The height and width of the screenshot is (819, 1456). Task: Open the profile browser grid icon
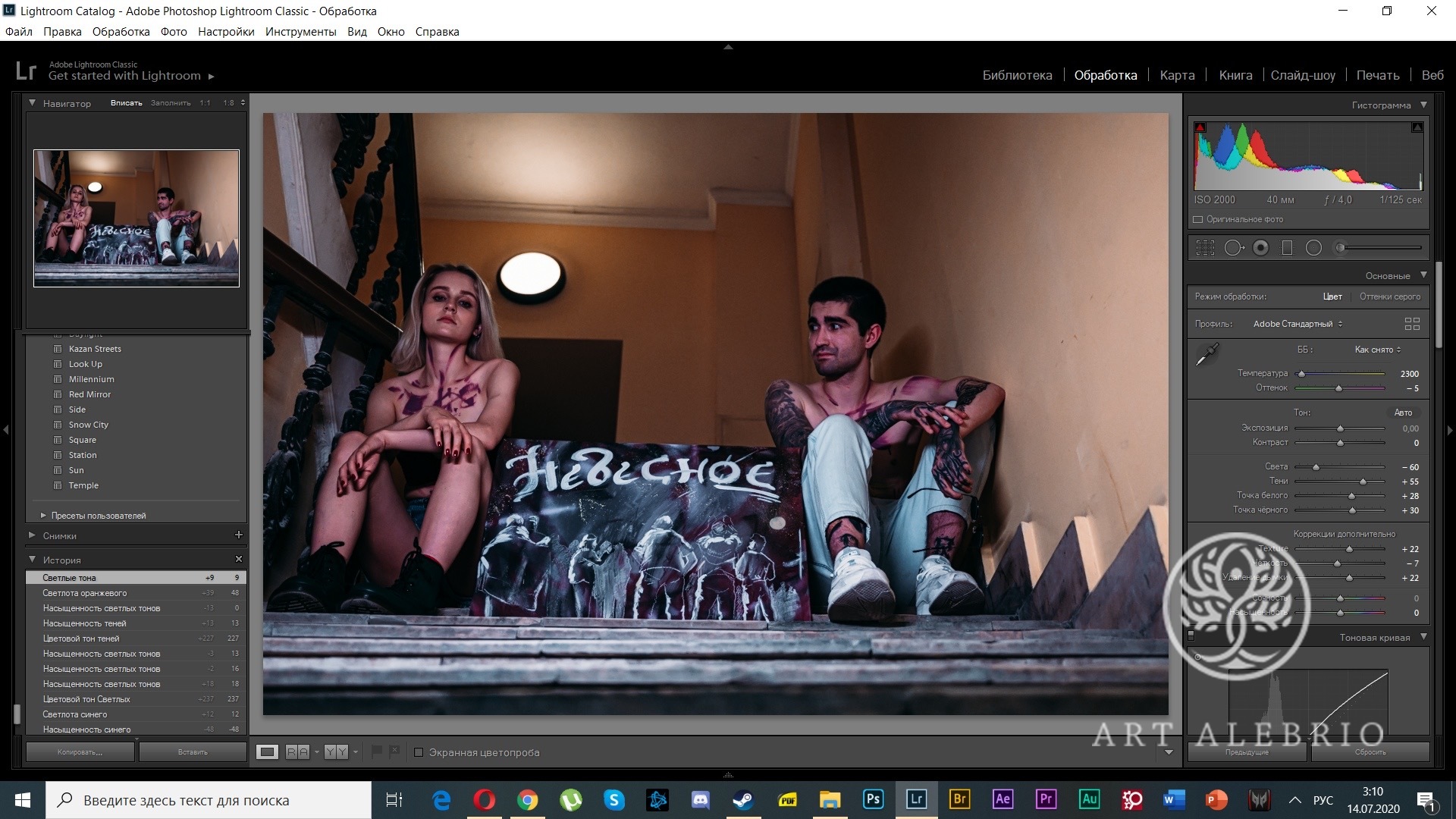click(x=1412, y=324)
